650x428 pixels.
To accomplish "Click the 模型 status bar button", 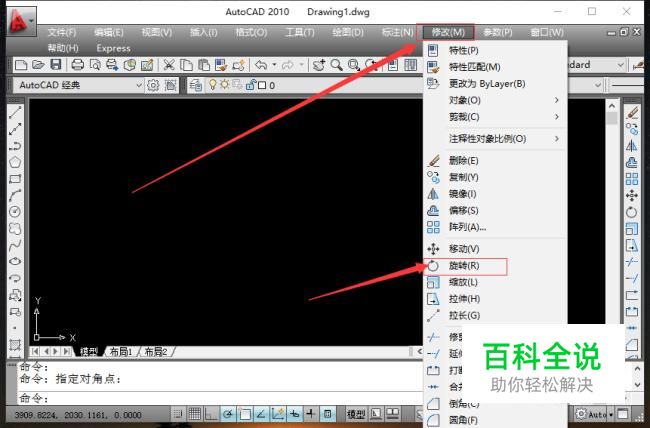I will pyautogui.click(x=356, y=414).
